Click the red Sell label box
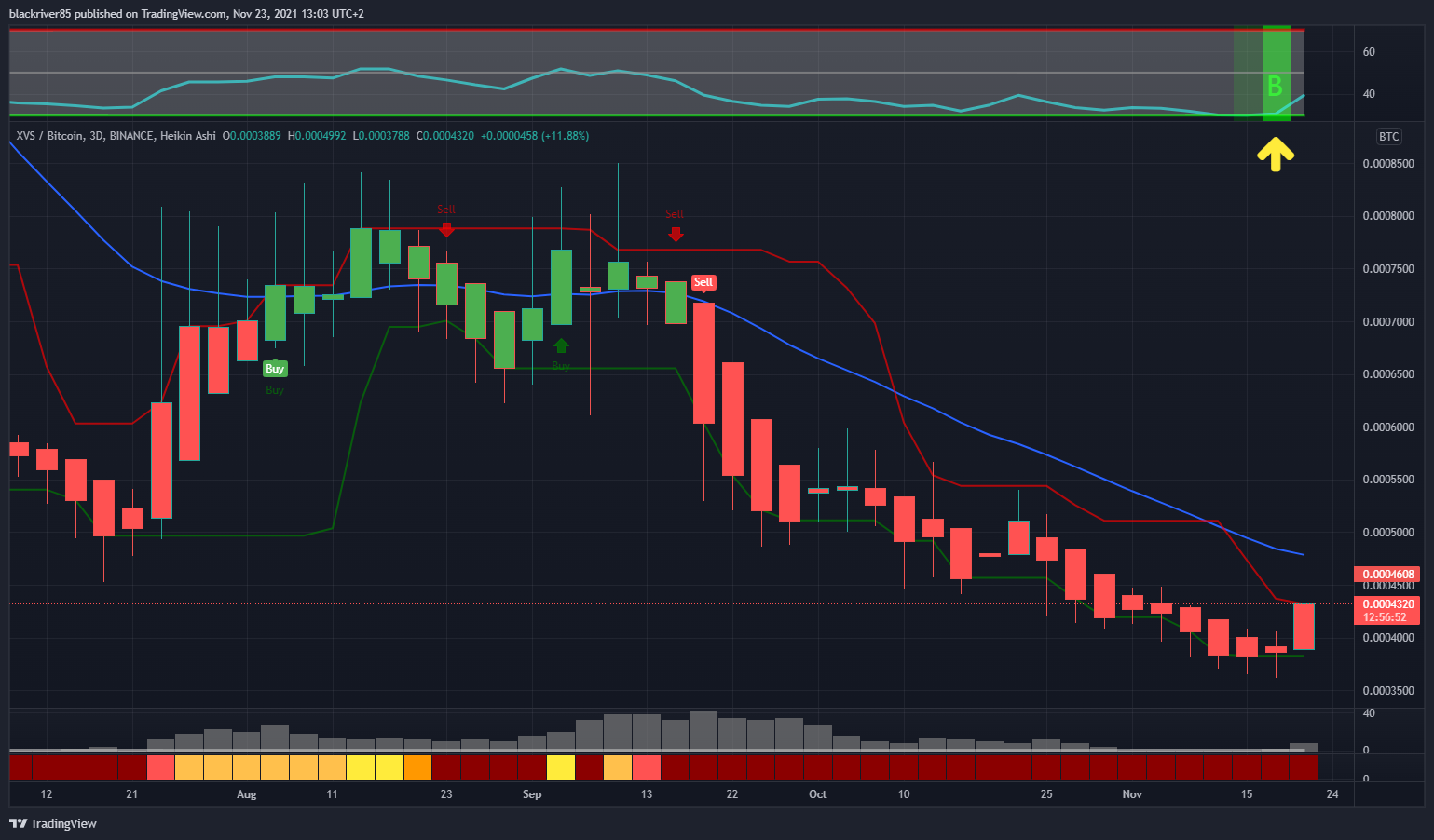The width and height of the screenshot is (1434, 840). click(703, 282)
